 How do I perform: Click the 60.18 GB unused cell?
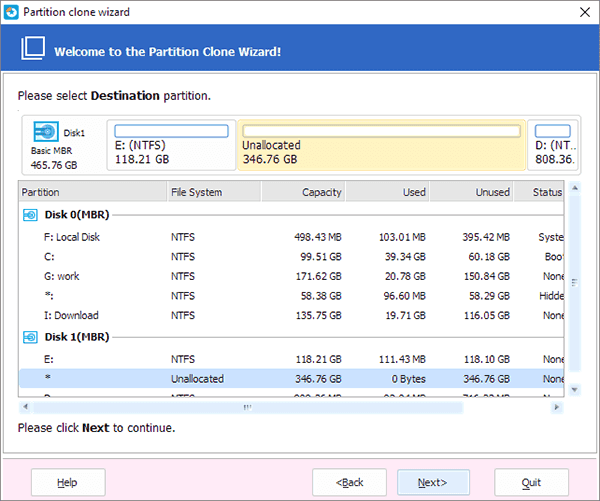(489, 257)
